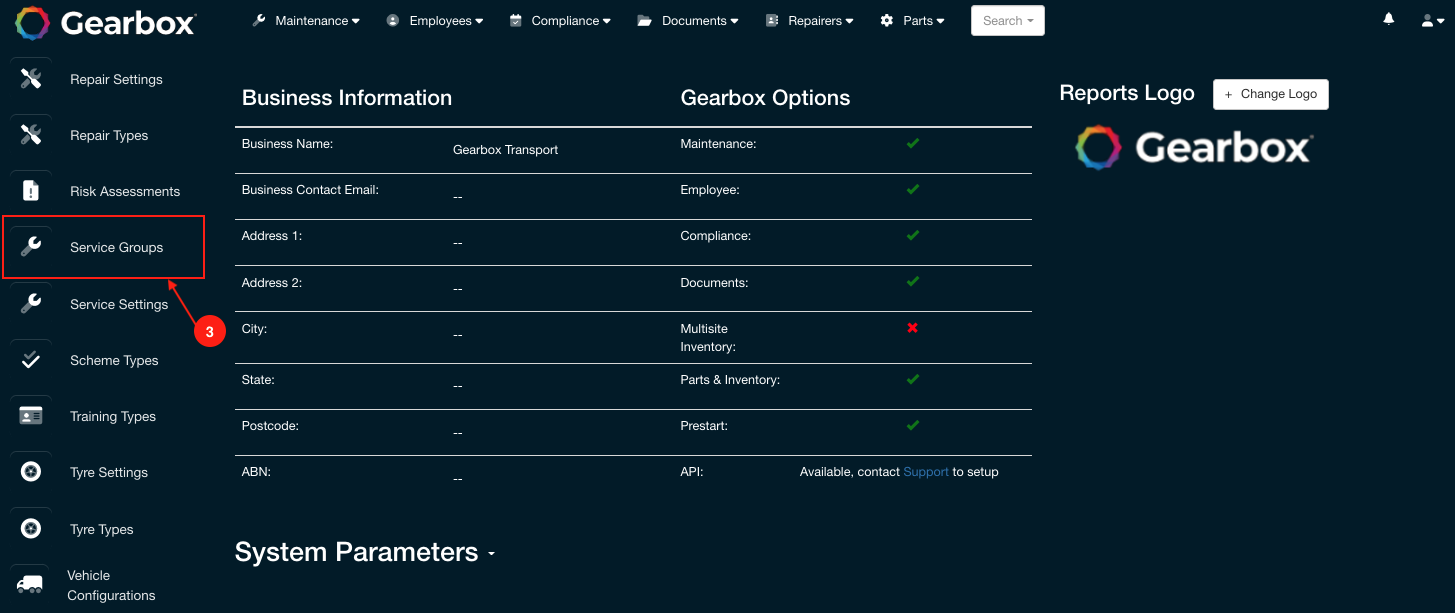Viewport: 1455px width, 613px height.
Task: Click the Risk Assessments document icon
Action: click(31, 191)
